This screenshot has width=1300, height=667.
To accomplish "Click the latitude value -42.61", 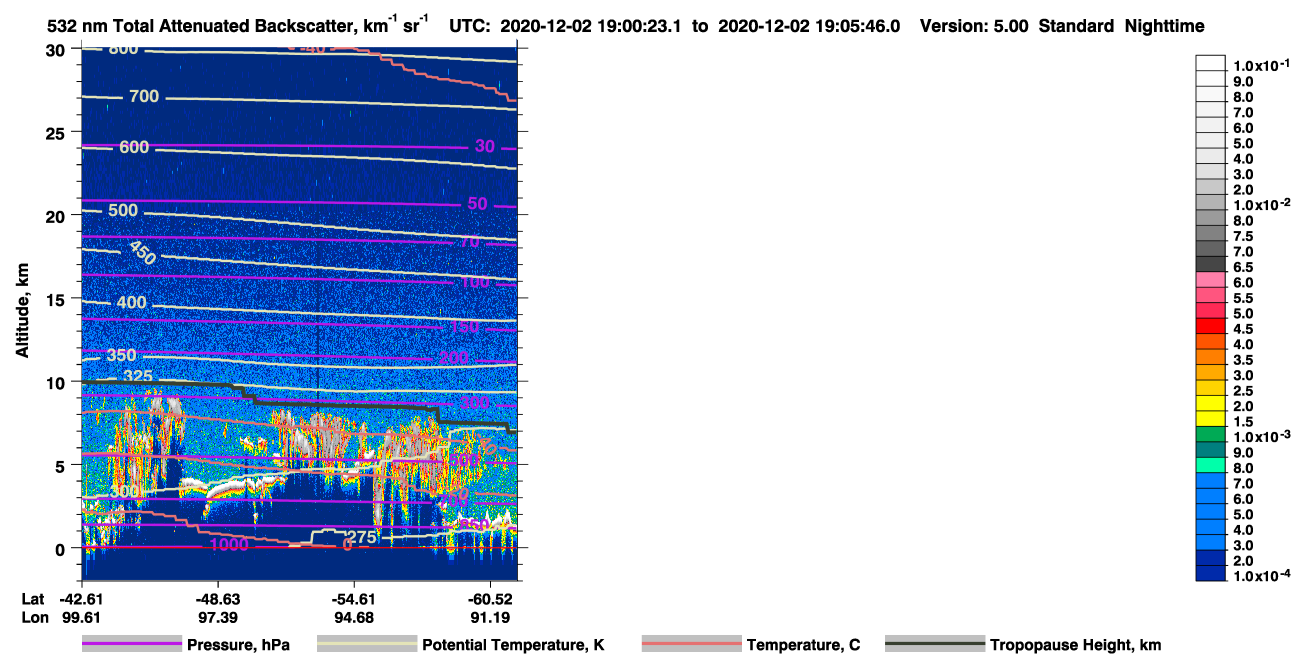I will click(81, 598).
